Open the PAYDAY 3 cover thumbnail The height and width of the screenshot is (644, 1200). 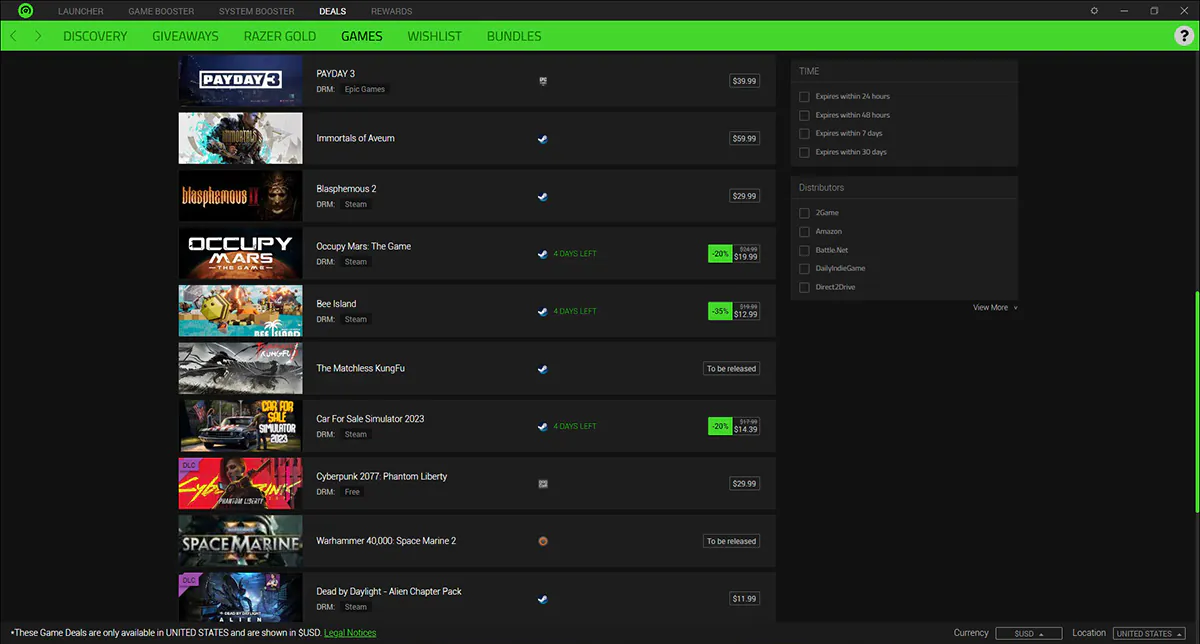point(240,80)
